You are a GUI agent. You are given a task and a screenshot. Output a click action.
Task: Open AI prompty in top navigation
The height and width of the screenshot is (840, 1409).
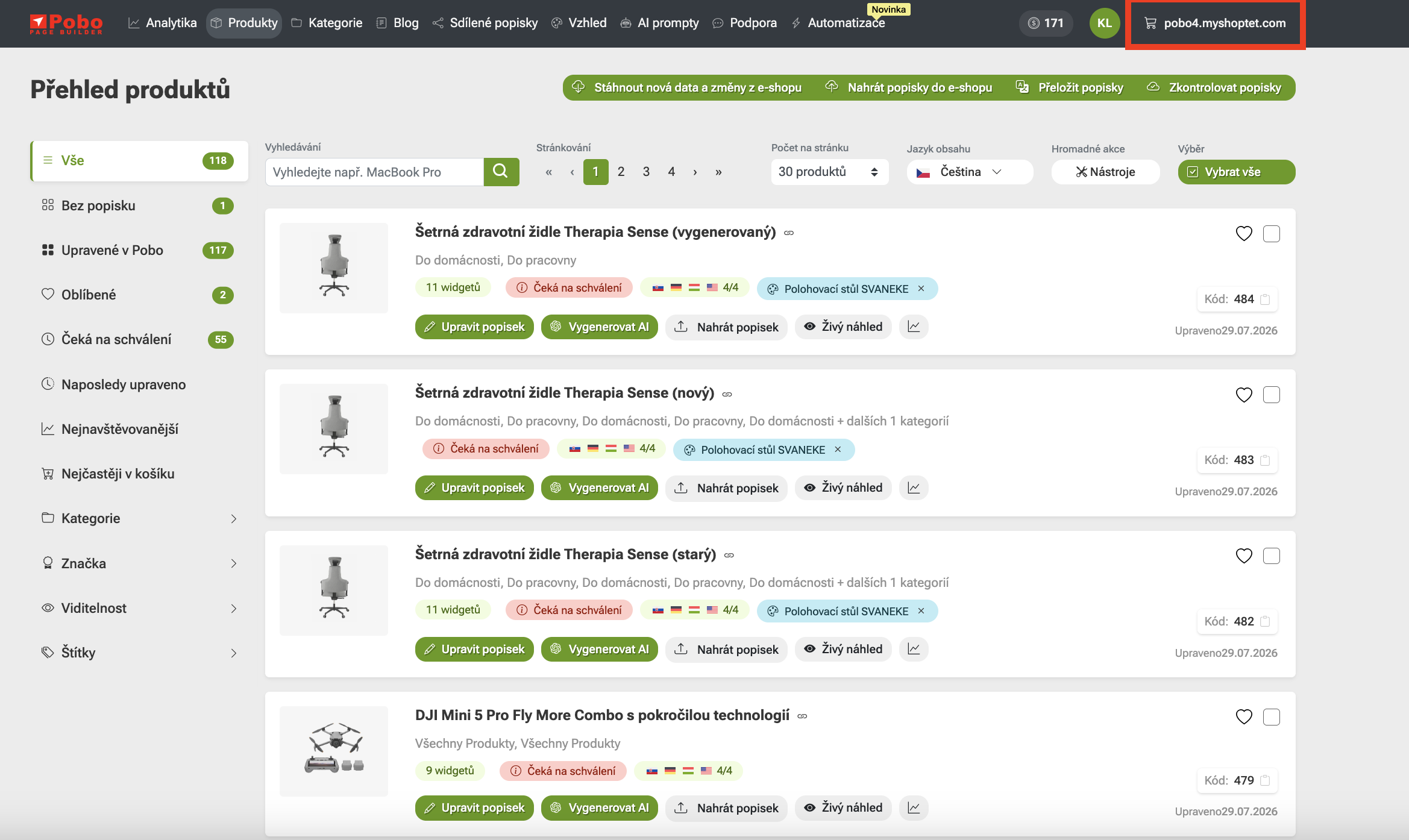pyautogui.click(x=659, y=23)
